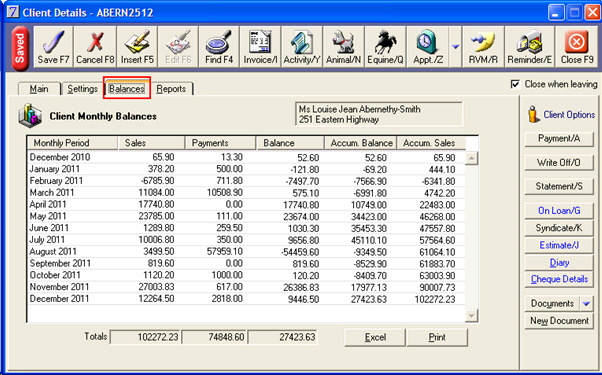Image resolution: width=602 pixels, height=375 pixels.
Task: Click the Print button
Action: 437,337
